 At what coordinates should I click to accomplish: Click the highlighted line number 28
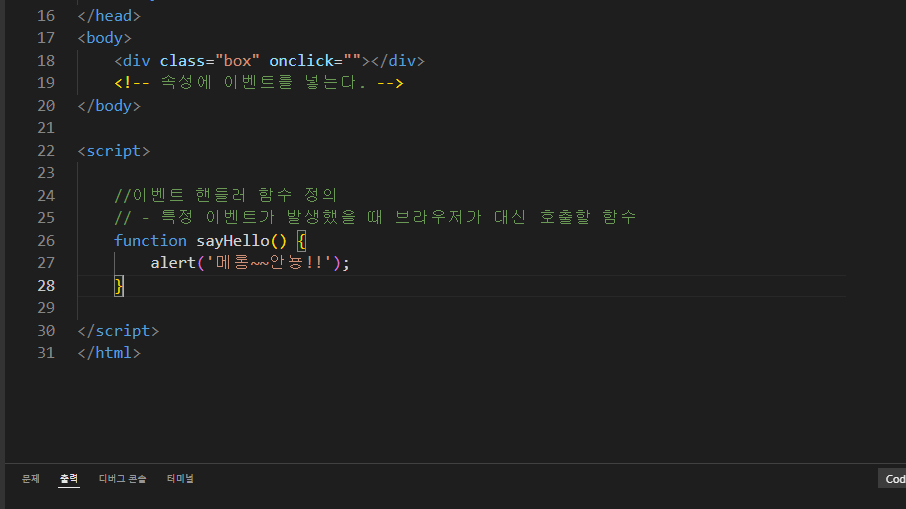46,285
